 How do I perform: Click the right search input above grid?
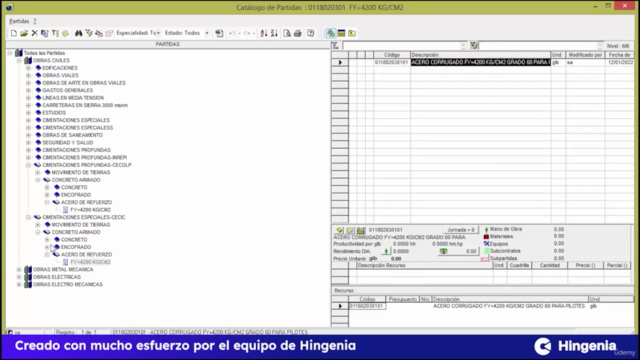540,46
